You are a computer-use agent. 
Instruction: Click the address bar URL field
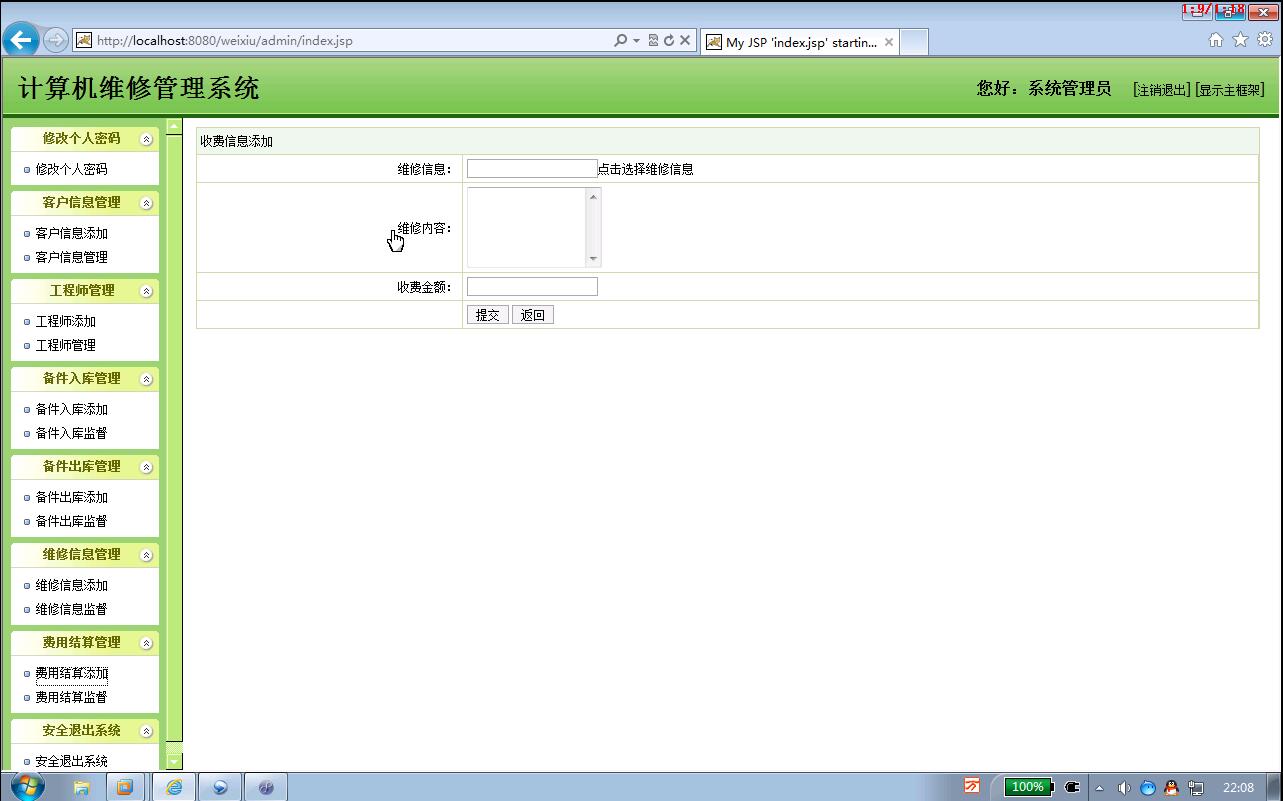(352, 41)
